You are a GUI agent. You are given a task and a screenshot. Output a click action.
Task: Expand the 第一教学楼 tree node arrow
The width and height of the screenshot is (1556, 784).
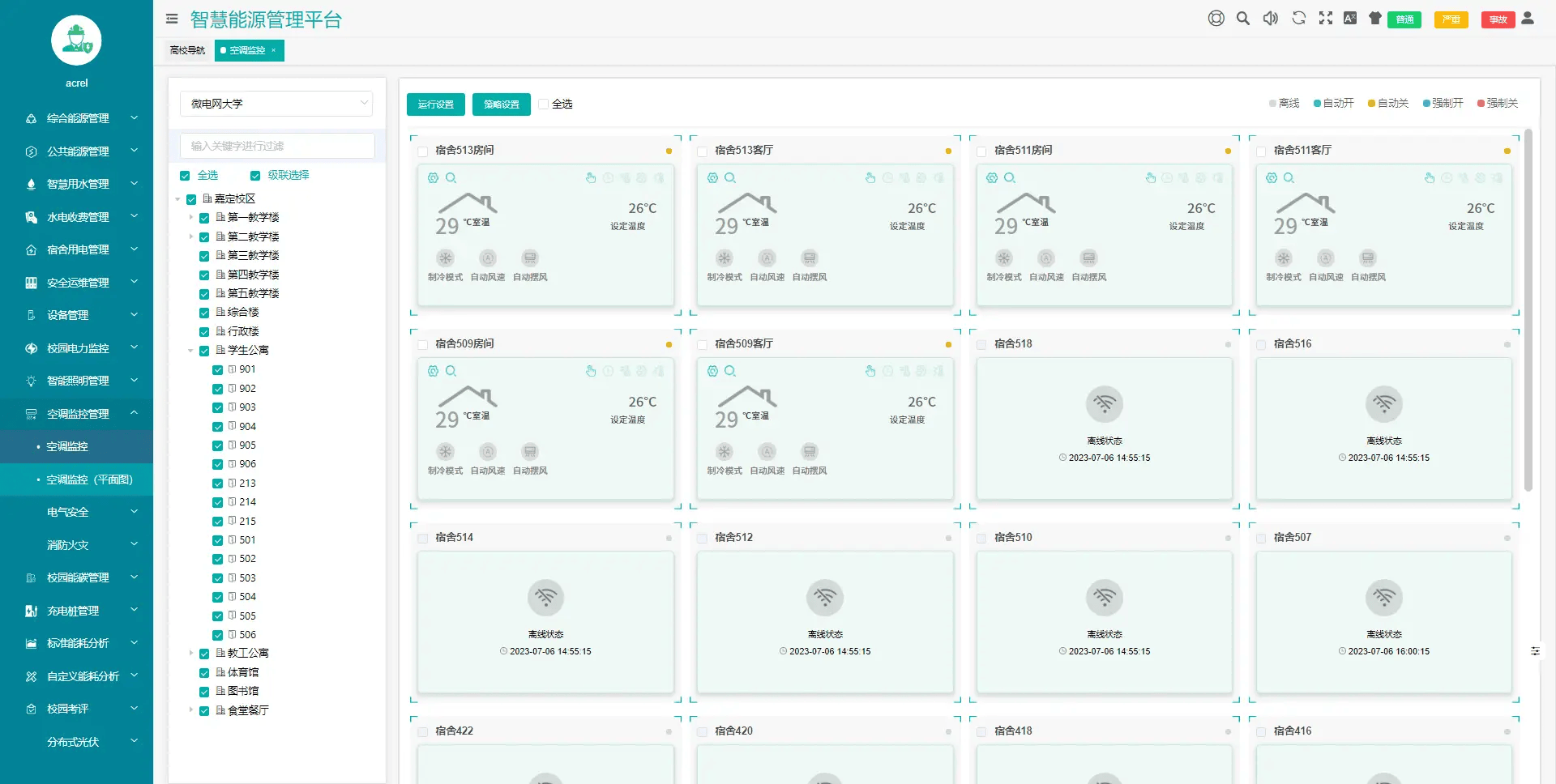tap(191, 217)
